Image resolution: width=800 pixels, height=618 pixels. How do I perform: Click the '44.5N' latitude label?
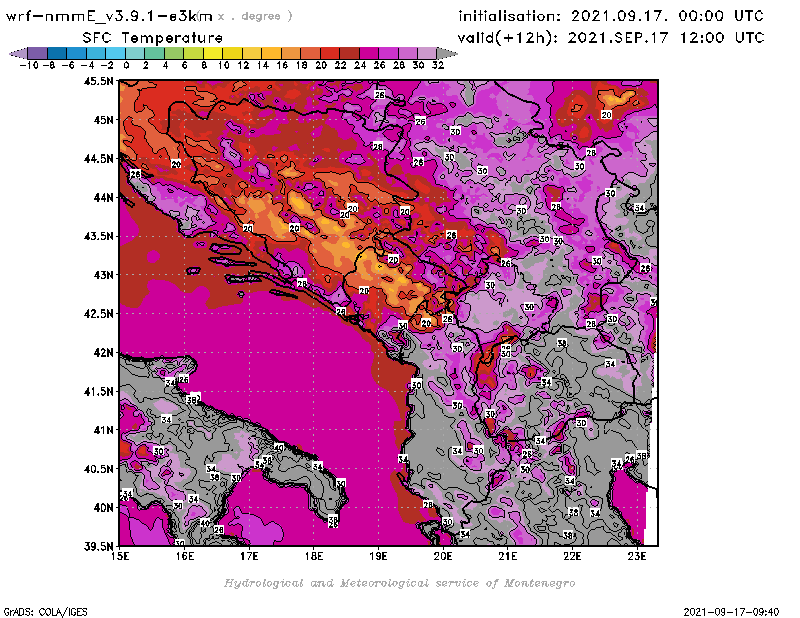(98, 159)
